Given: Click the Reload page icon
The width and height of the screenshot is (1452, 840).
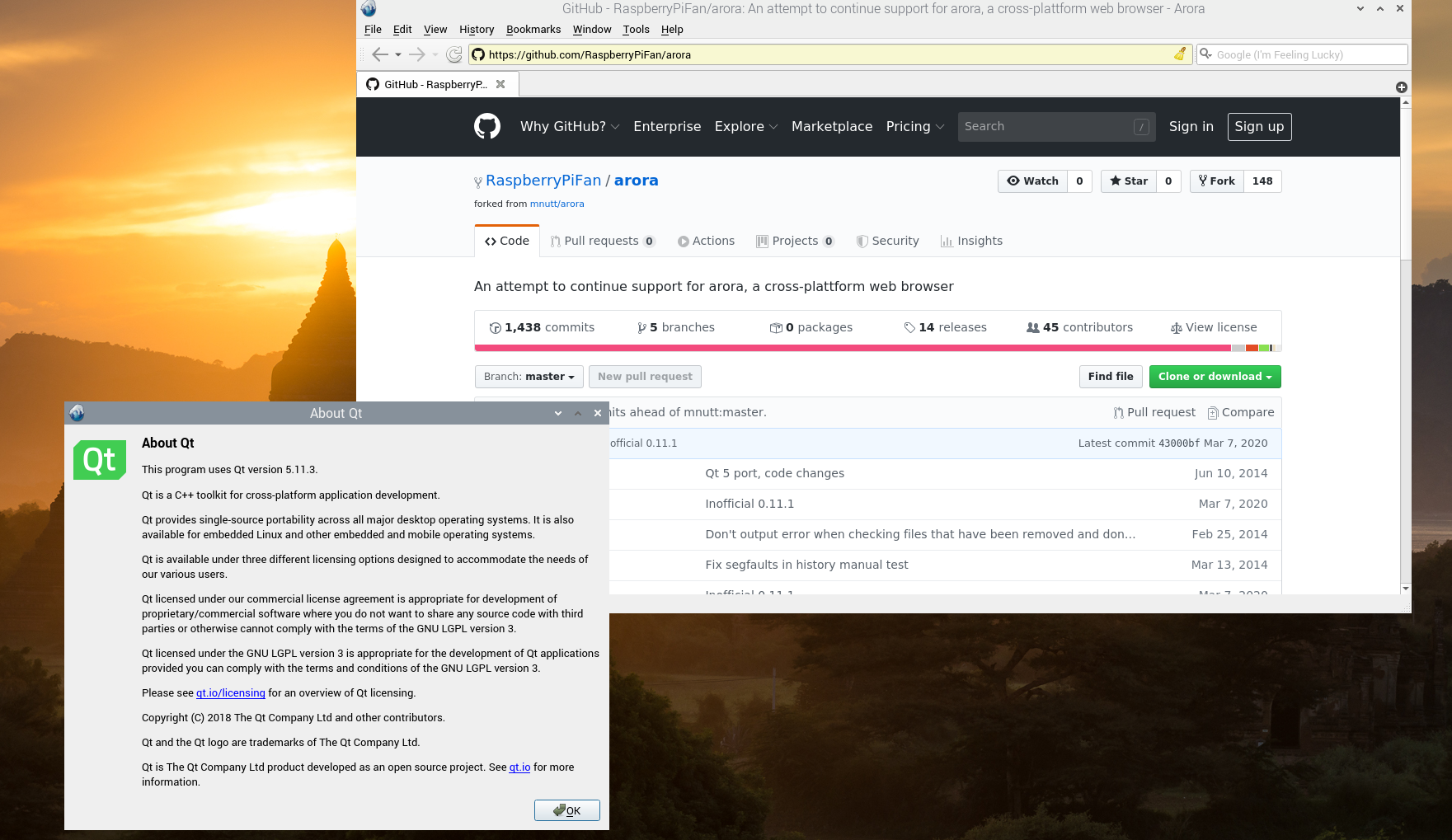Looking at the screenshot, I should pyautogui.click(x=454, y=54).
